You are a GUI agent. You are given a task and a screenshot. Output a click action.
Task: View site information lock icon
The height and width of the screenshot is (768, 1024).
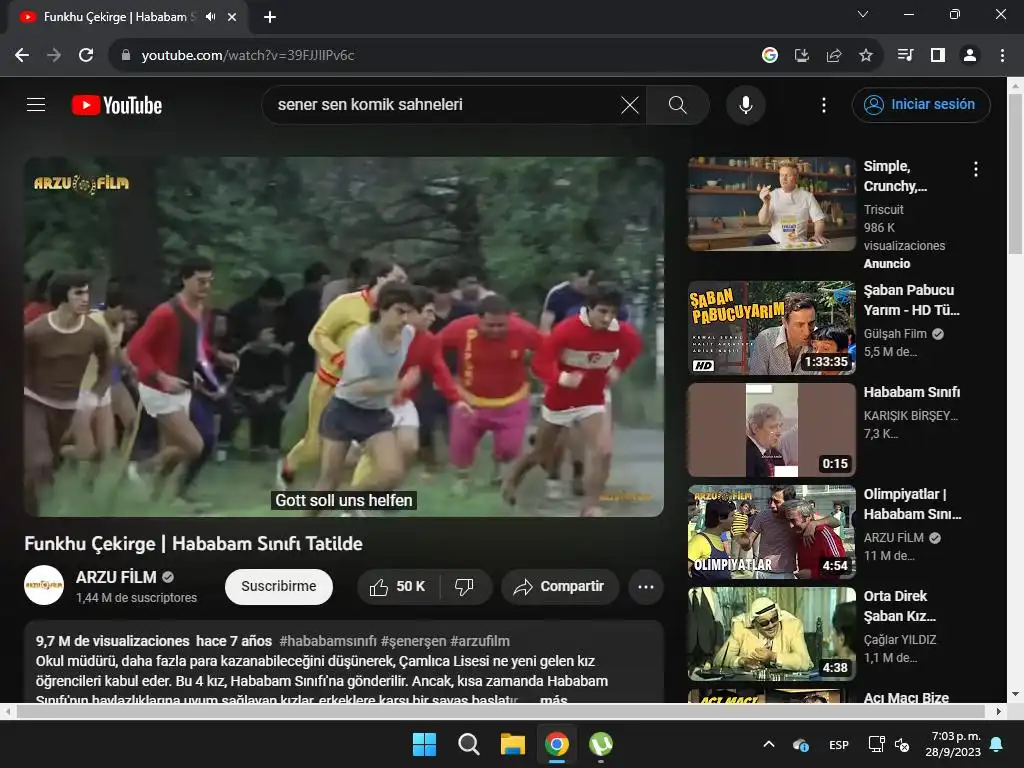point(126,55)
